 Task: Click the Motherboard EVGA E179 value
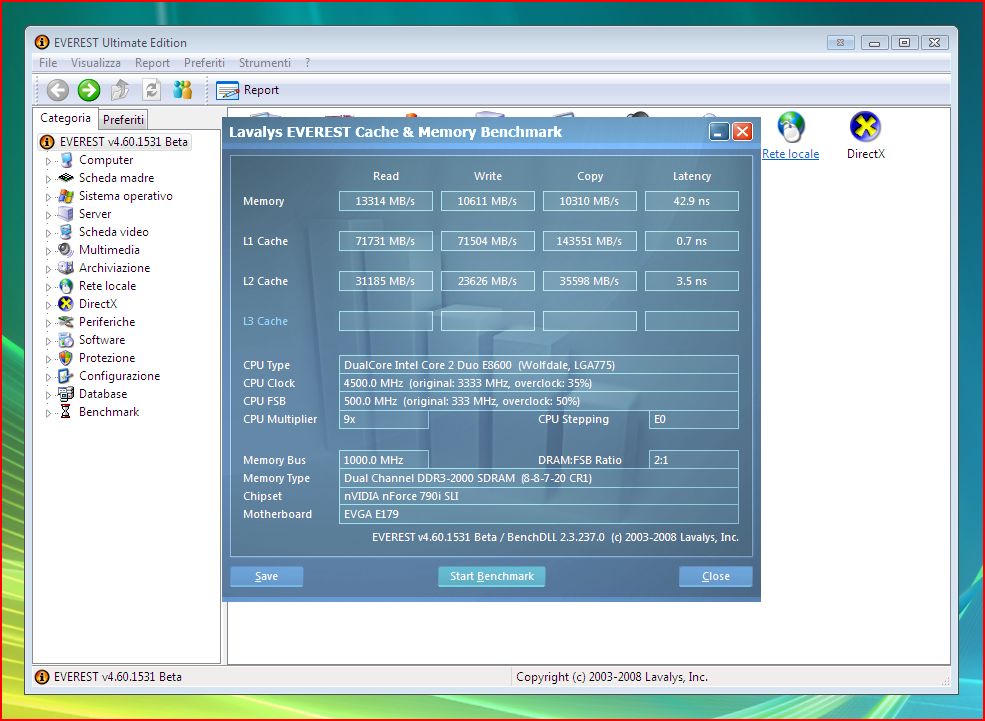[539, 514]
